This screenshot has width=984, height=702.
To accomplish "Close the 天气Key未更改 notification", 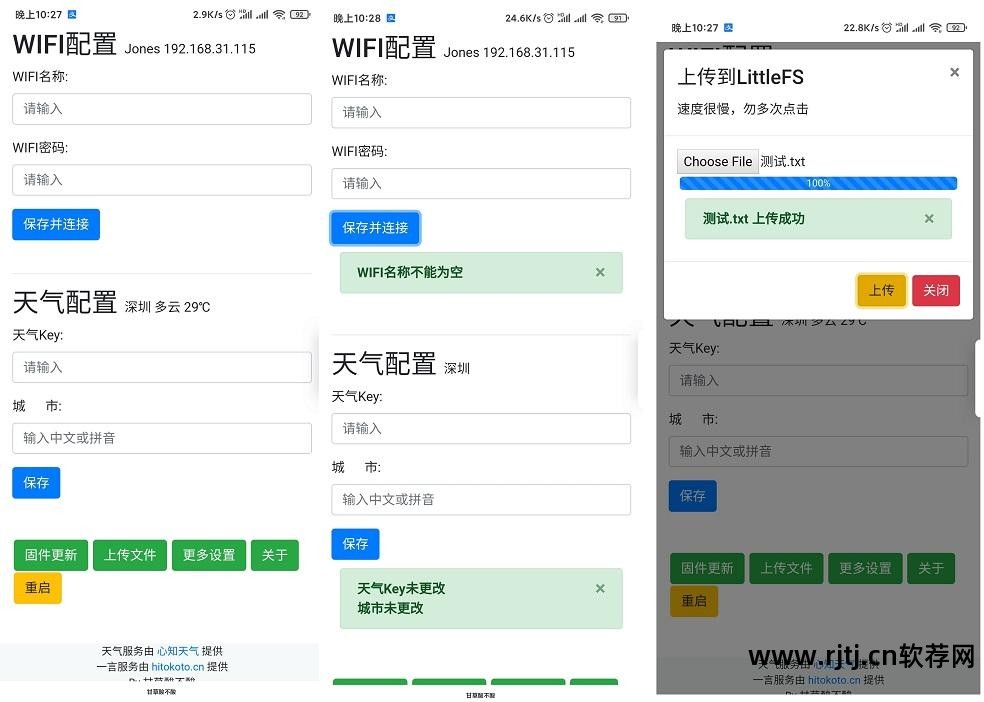I will point(600,588).
